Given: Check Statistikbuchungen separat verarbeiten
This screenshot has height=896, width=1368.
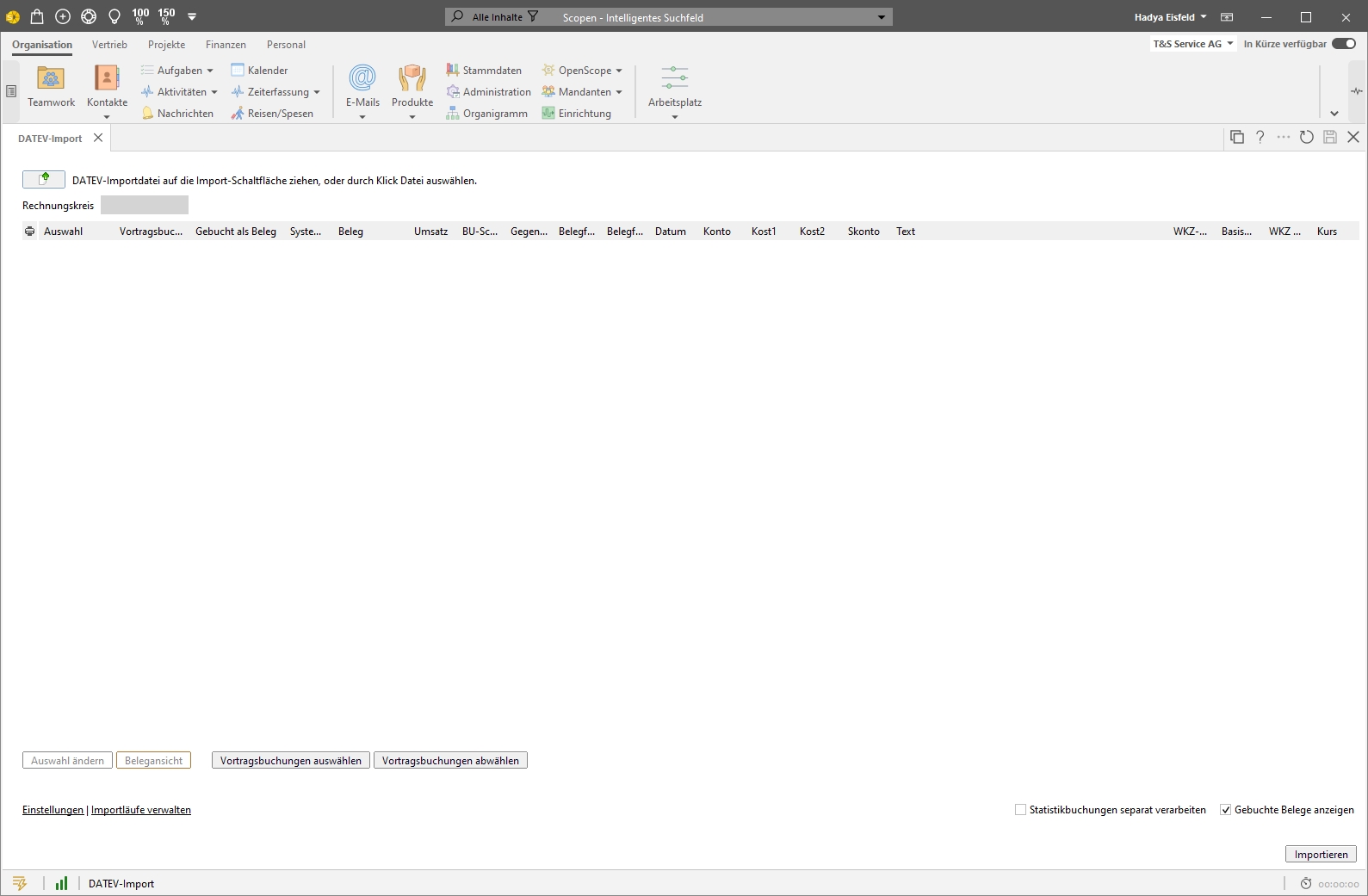Looking at the screenshot, I should pyautogui.click(x=1020, y=810).
